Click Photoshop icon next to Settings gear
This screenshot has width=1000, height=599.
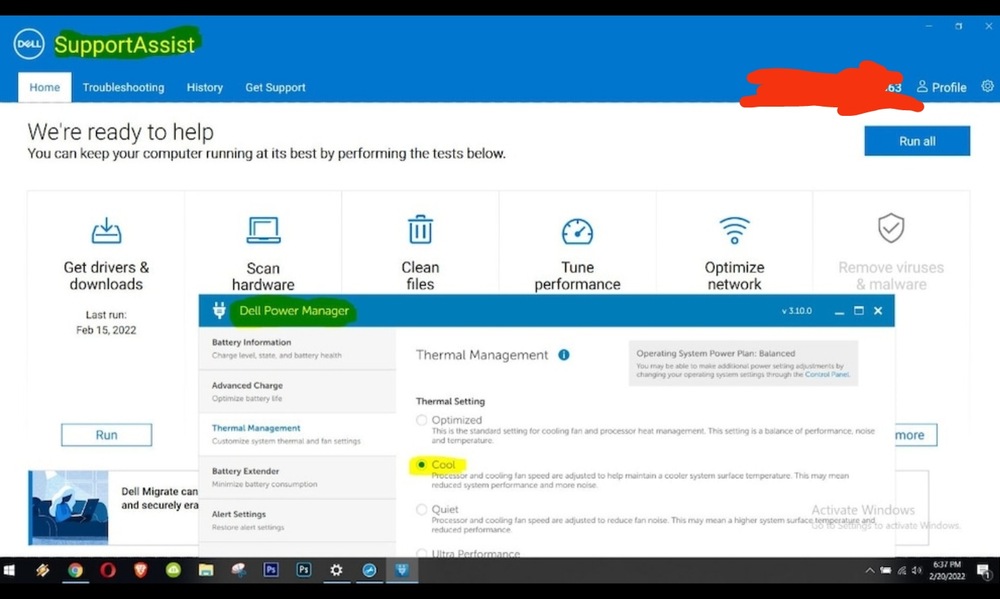coord(304,570)
